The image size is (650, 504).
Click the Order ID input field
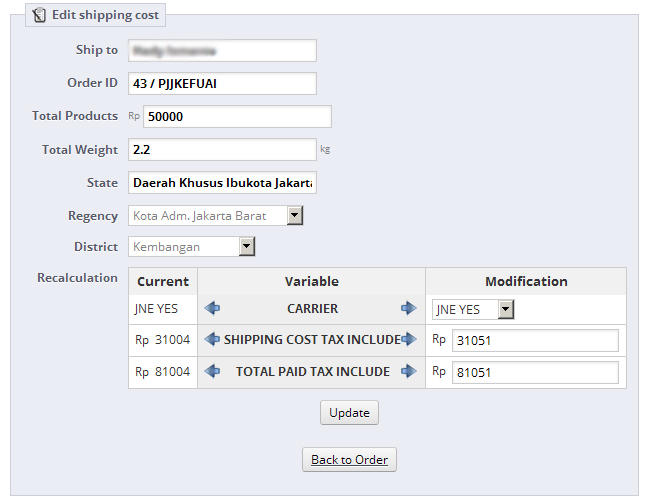coord(222,83)
